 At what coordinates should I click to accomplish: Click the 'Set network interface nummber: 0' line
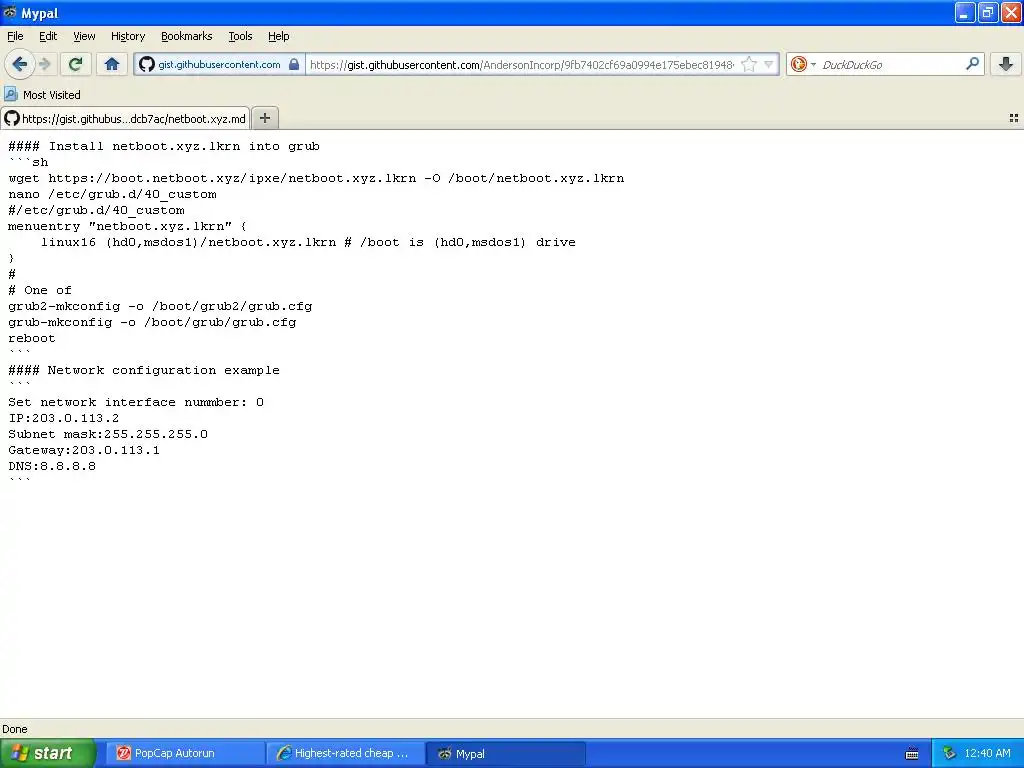pyautogui.click(x=136, y=402)
